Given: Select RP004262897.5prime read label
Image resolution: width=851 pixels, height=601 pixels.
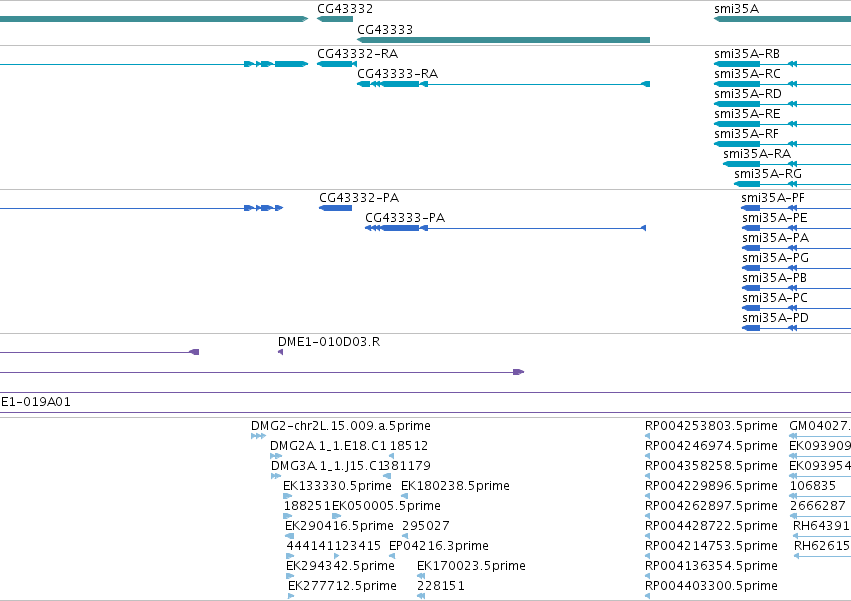Looking at the screenshot, I should coord(711,506).
